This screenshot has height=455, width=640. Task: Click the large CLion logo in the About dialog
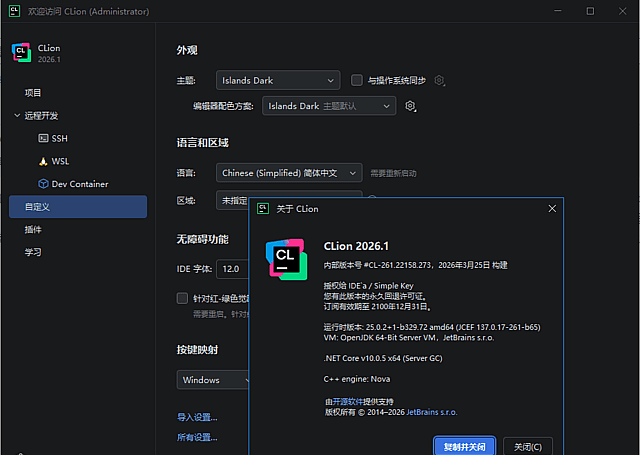287,260
